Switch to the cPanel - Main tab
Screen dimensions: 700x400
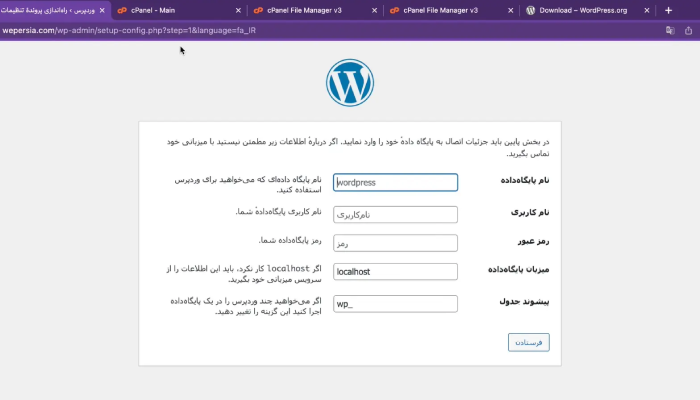(x=179, y=10)
